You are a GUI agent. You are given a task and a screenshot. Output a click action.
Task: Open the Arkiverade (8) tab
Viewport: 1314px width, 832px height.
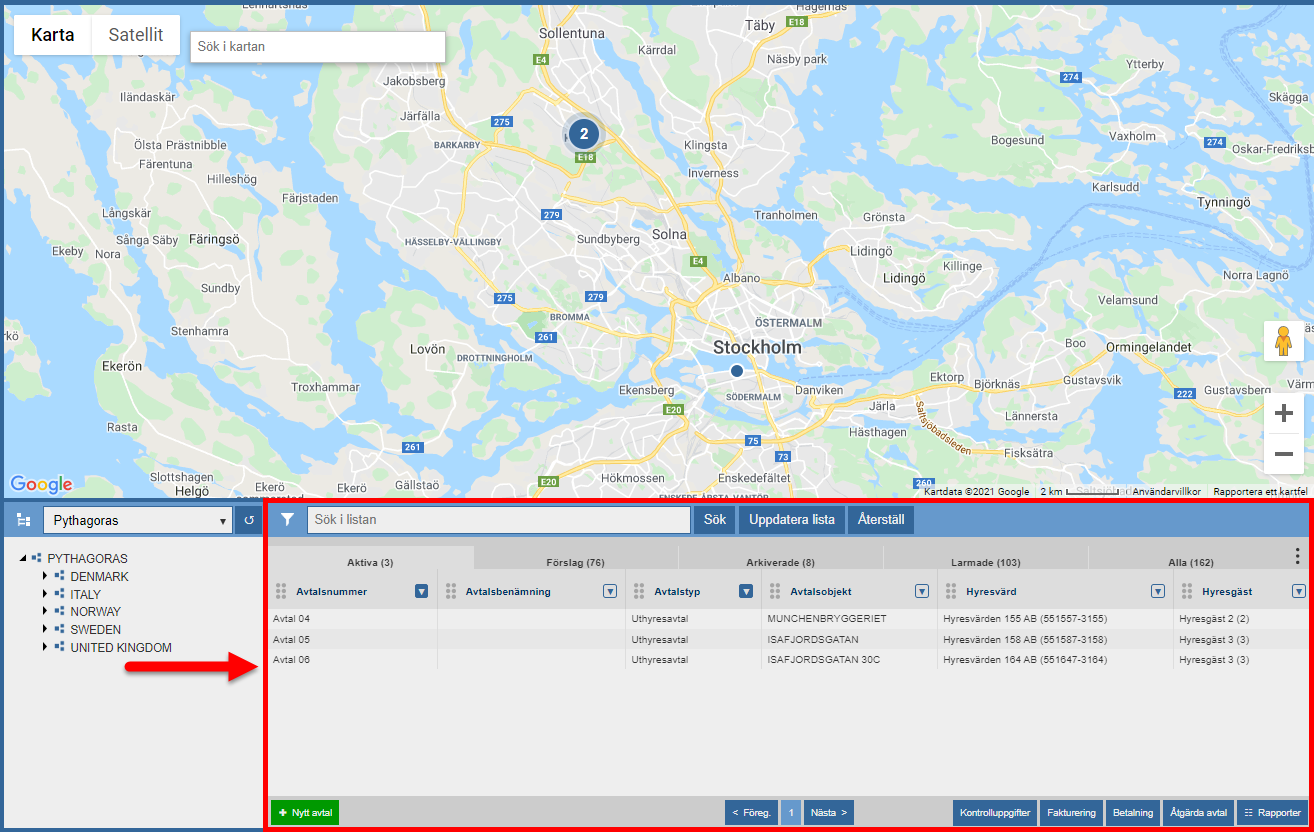[x=780, y=562]
